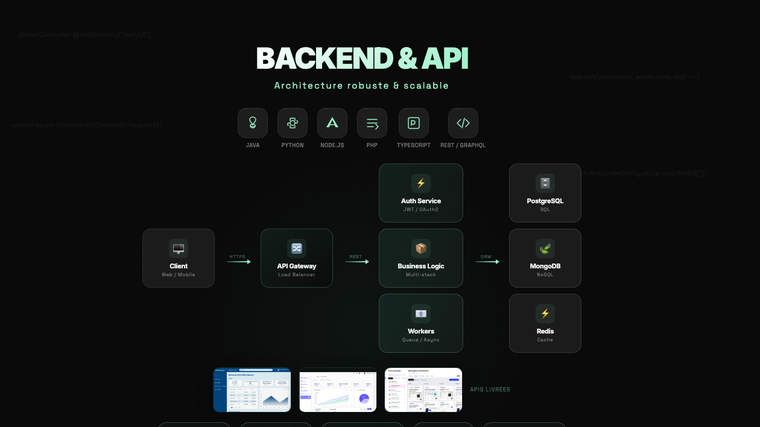The width and height of the screenshot is (760, 427).
Task: Click the 'APIS LIVRÉES' label
Action: click(490, 389)
